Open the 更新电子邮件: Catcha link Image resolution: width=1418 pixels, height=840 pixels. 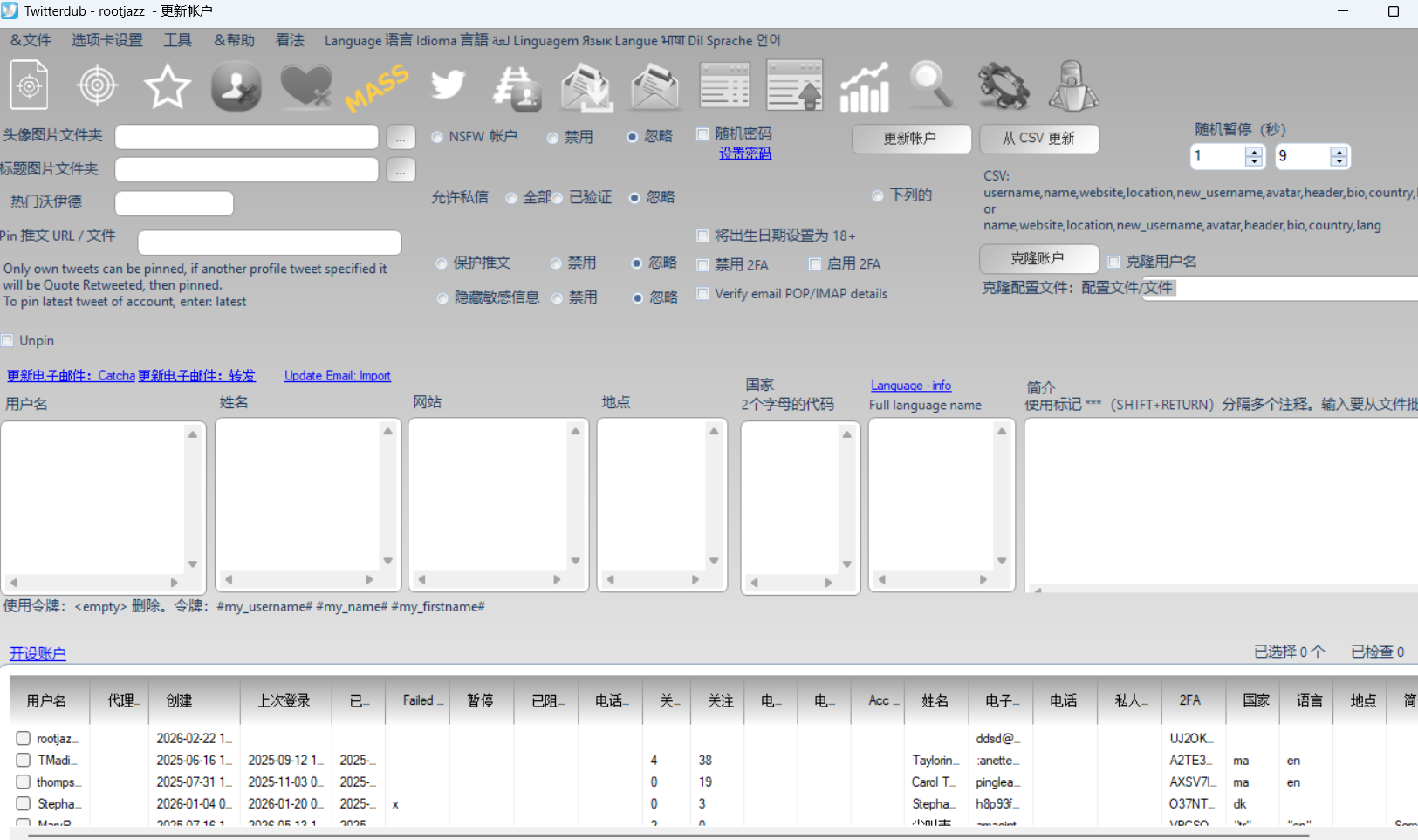pyautogui.click(x=72, y=376)
